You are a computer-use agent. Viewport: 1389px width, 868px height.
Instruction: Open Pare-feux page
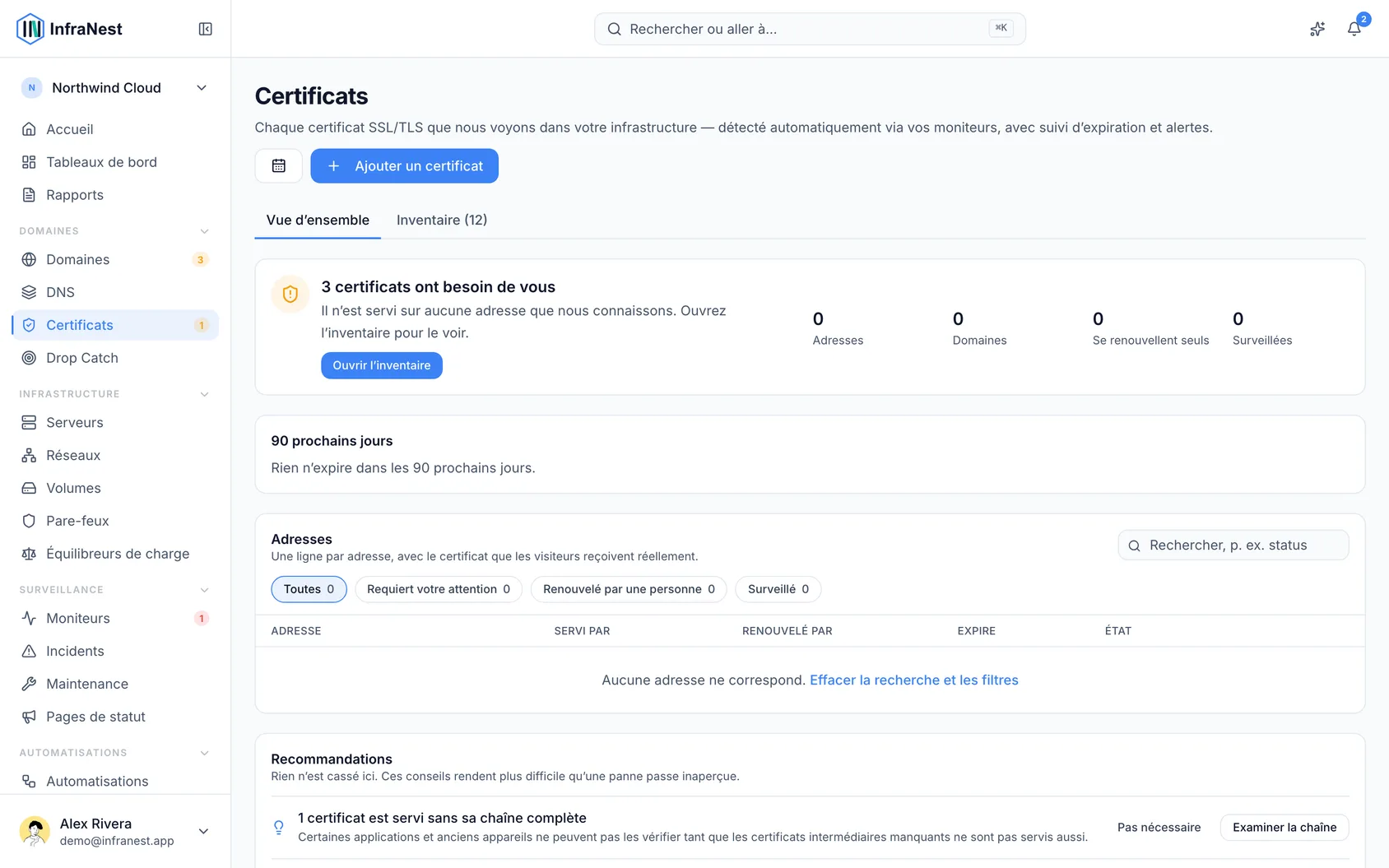pos(115,521)
